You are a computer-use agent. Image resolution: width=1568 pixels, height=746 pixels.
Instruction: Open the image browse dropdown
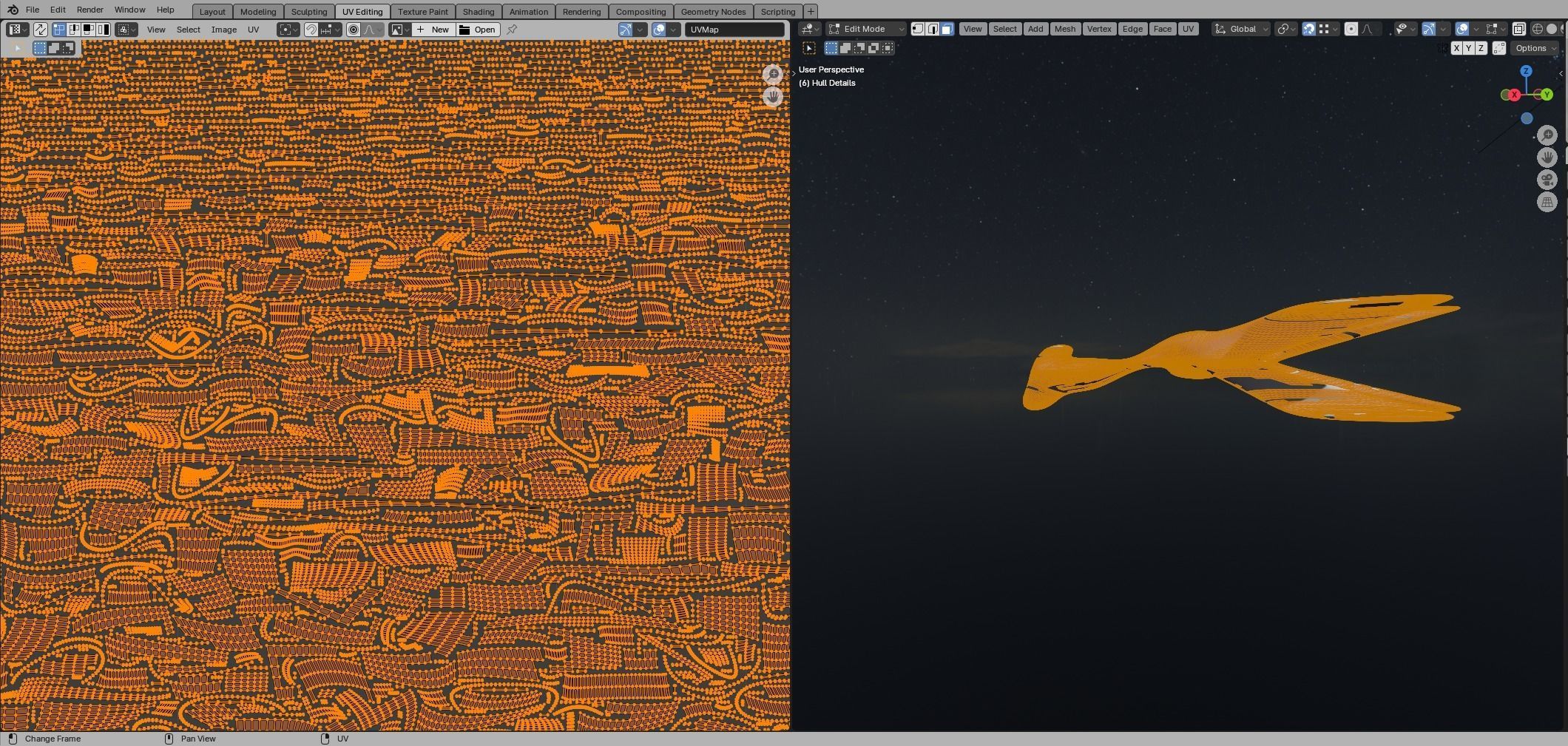click(x=400, y=30)
